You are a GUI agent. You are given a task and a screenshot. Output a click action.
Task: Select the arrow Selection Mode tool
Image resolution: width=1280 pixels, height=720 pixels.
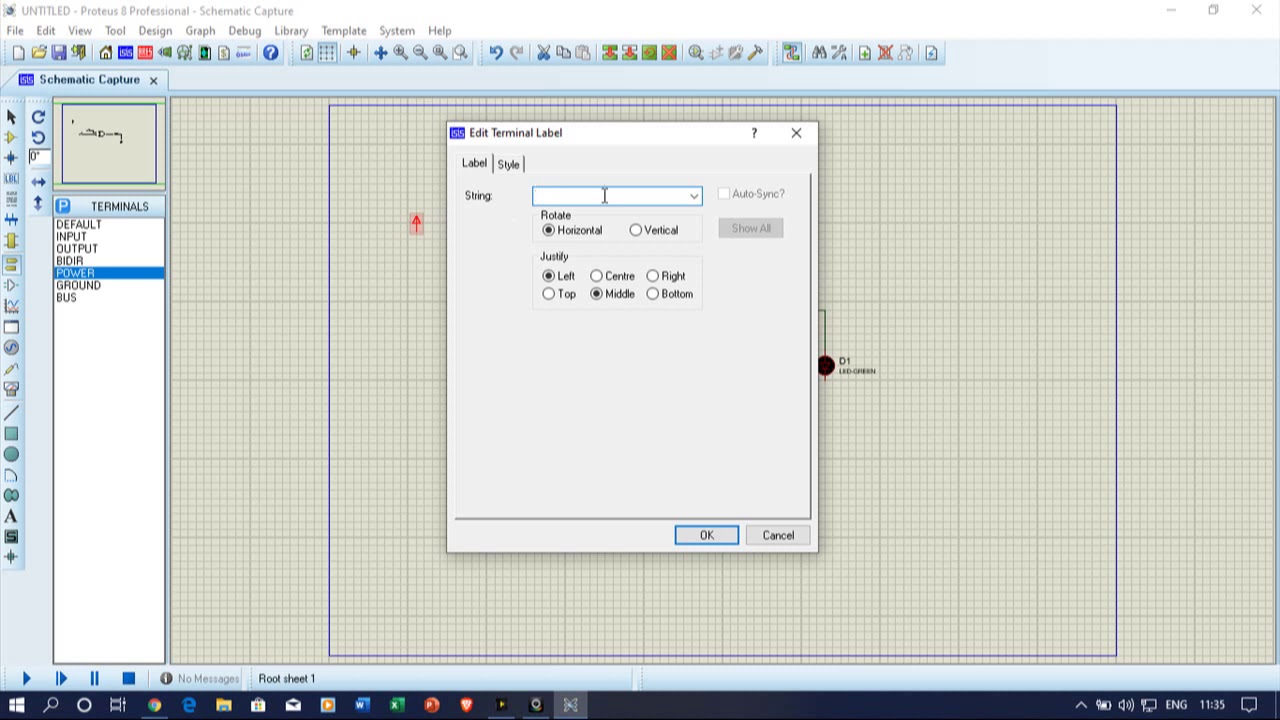[11, 117]
